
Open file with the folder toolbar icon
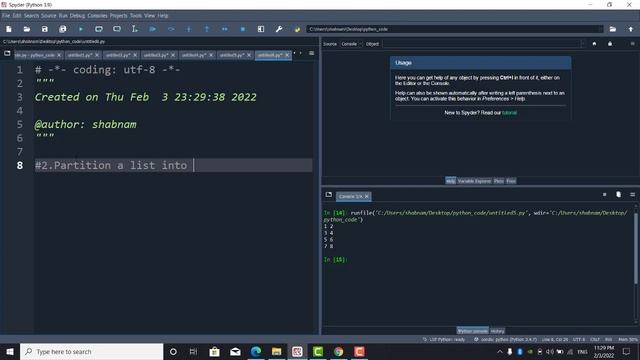[x=27, y=29]
